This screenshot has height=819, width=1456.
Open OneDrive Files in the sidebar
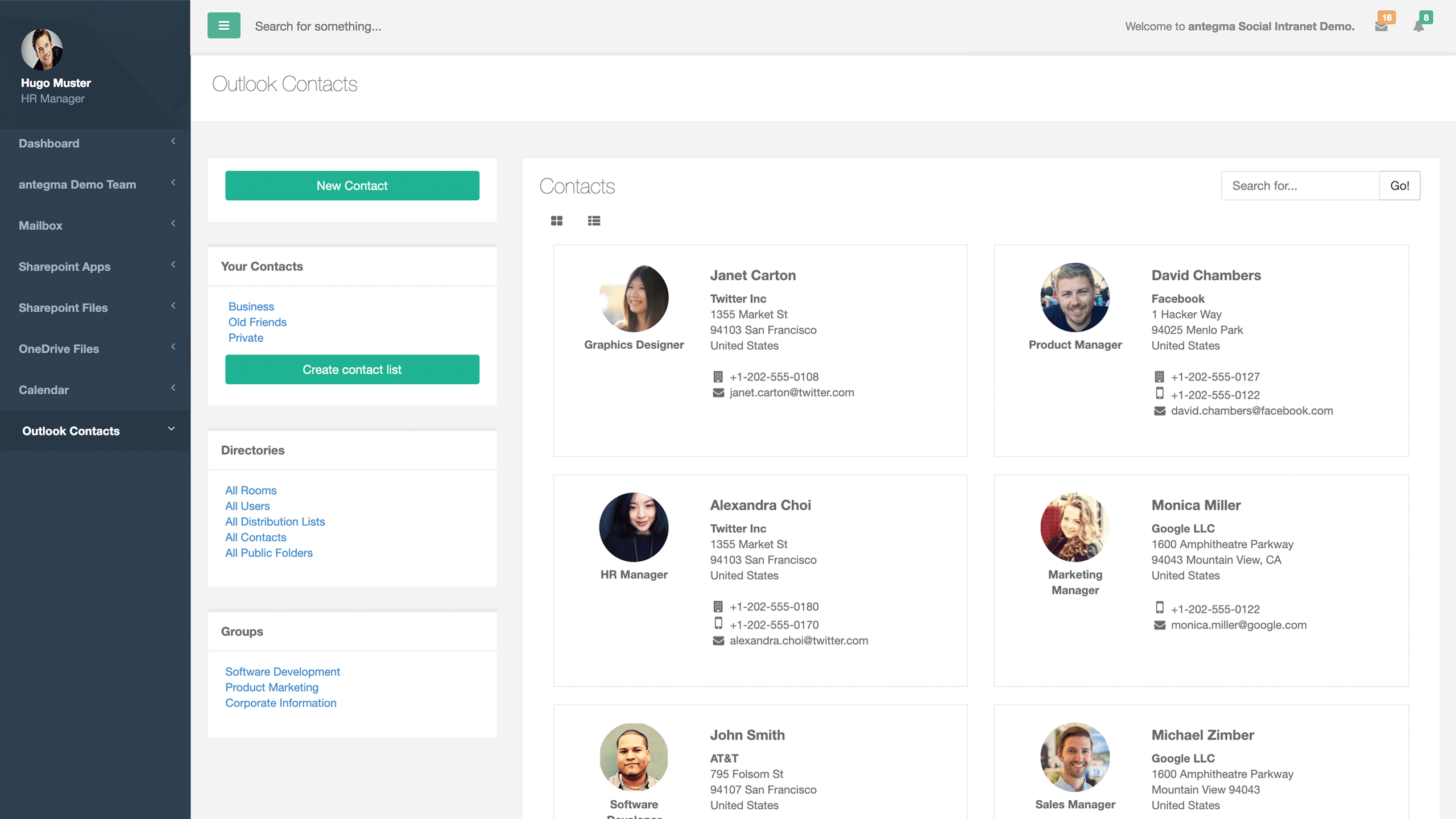59,349
